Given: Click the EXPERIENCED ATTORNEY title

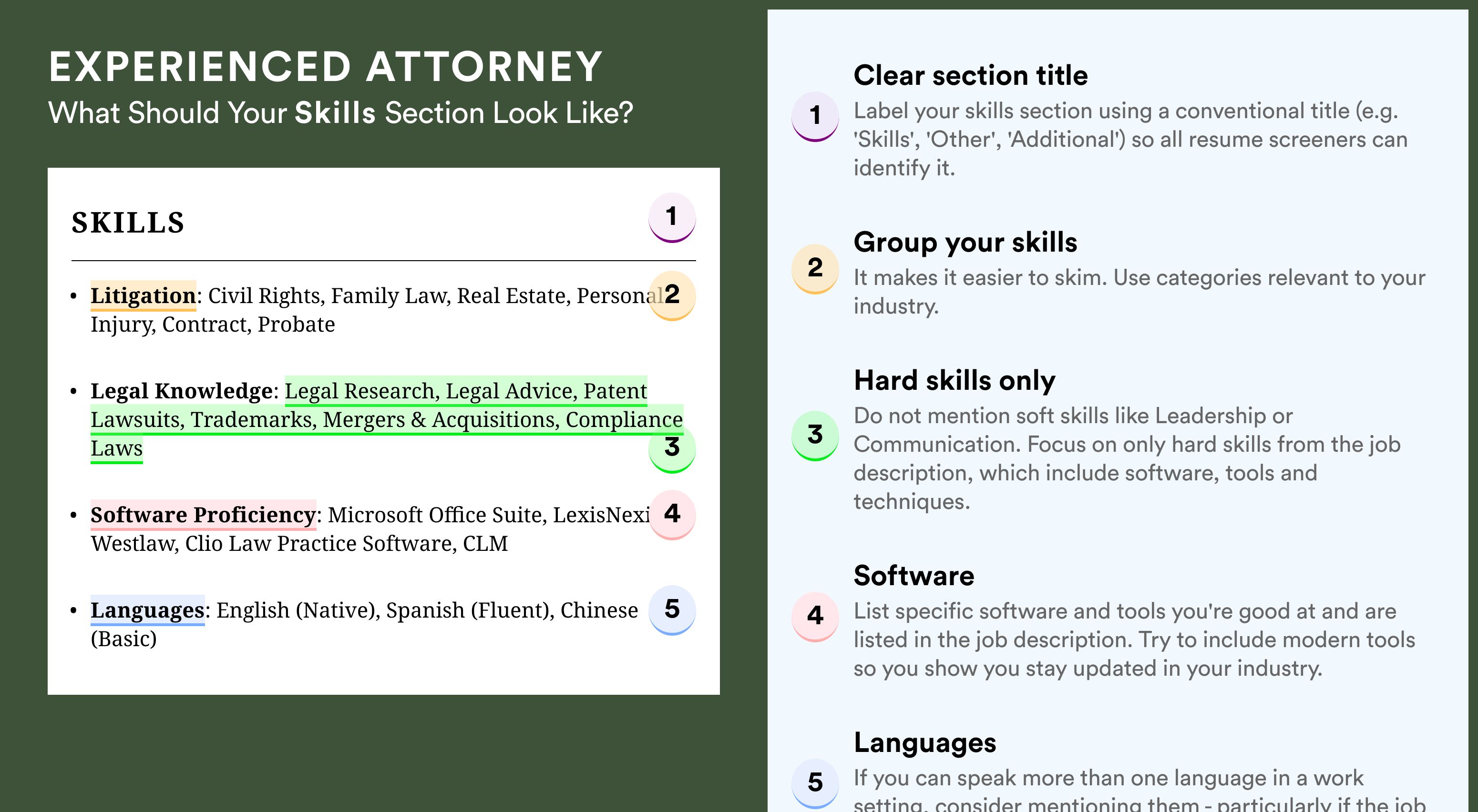Looking at the screenshot, I should [325, 67].
